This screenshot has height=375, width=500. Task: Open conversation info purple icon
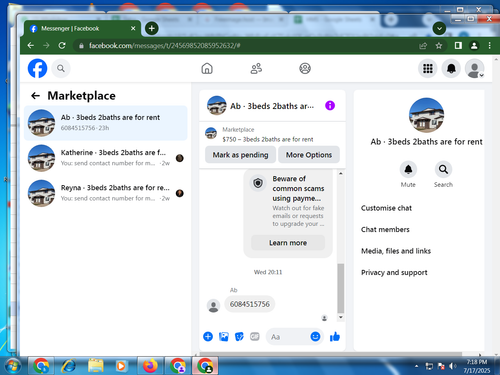pyautogui.click(x=330, y=106)
